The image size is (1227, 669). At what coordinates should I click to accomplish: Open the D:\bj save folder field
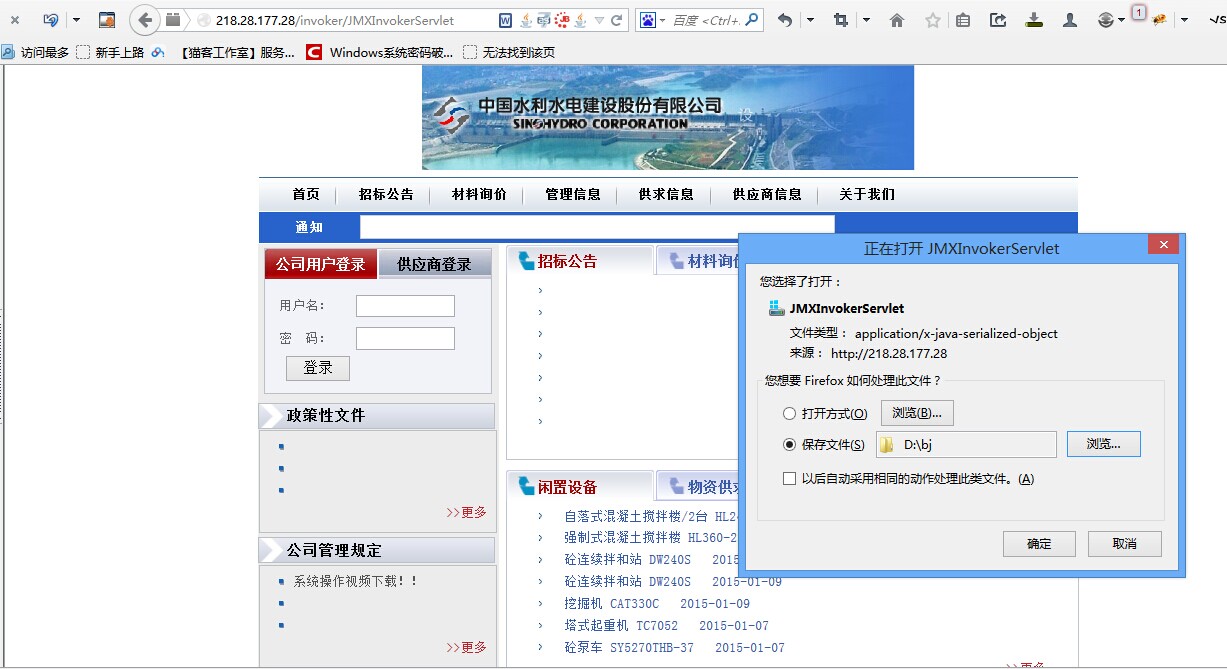(x=966, y=444)
